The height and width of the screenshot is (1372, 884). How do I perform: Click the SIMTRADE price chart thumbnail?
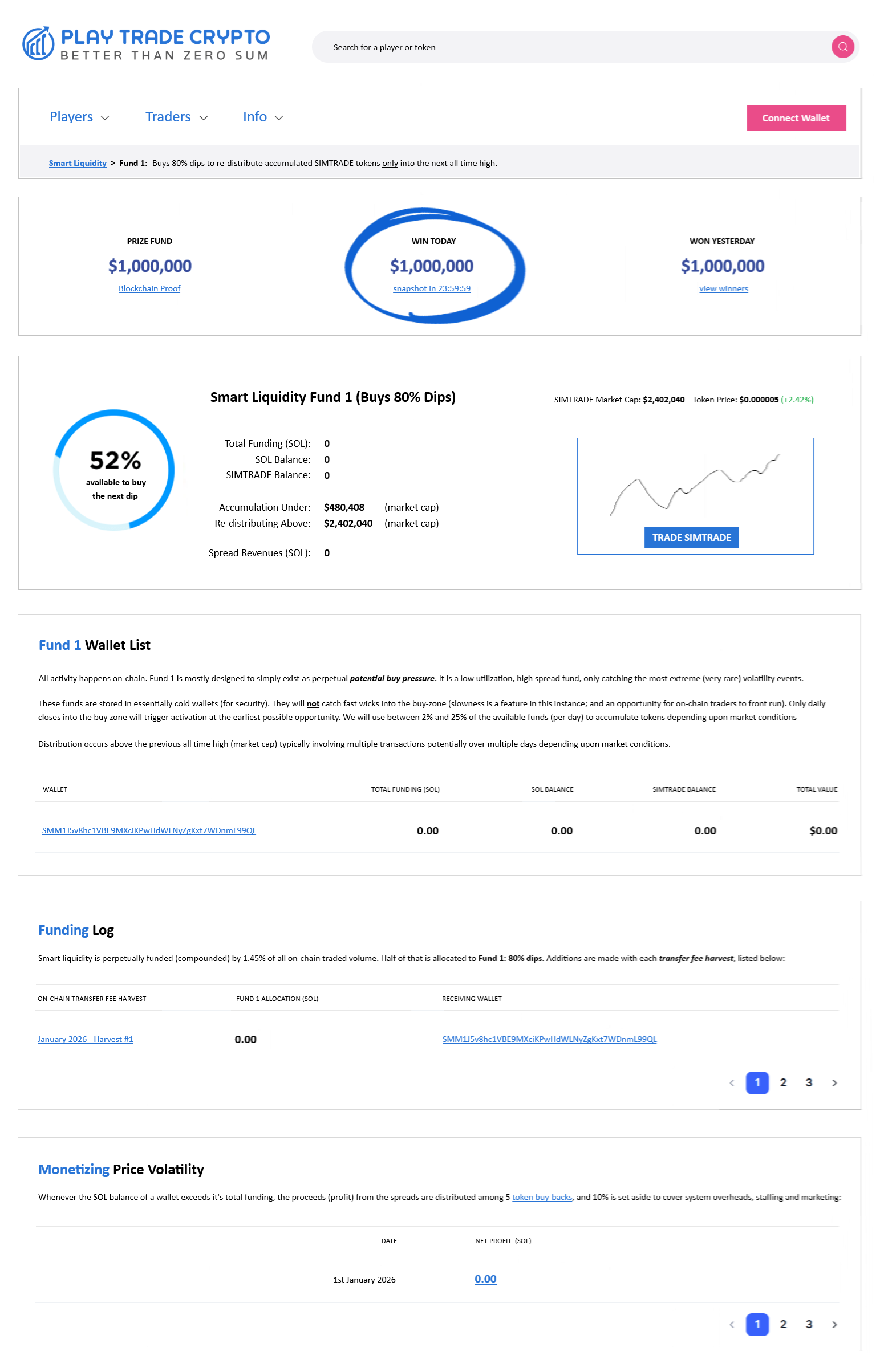pyautogui.click(x=695, y=483)
